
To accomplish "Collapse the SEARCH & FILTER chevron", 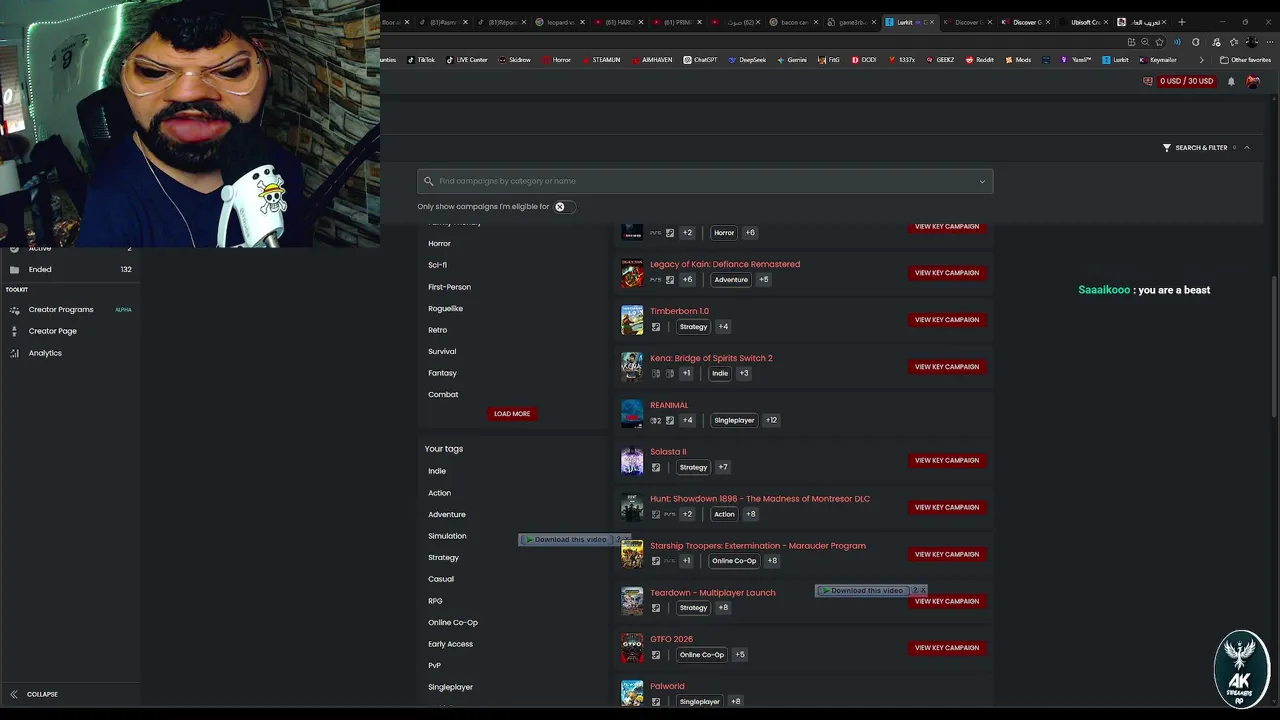I will (1247, 148).
